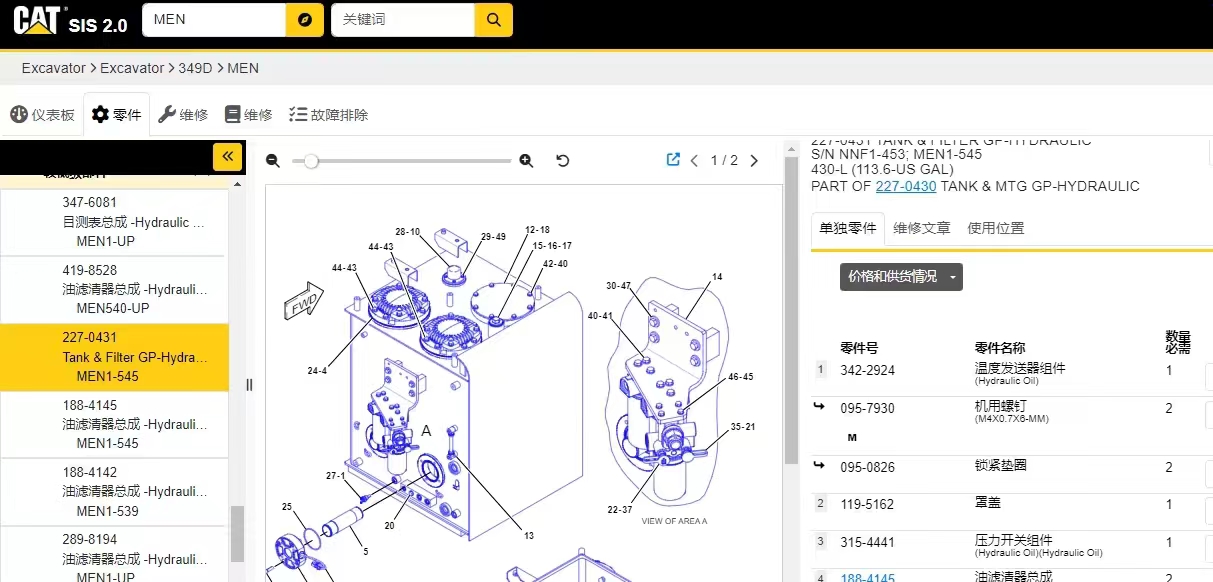Click the compass icon beside MEN field

304,19
